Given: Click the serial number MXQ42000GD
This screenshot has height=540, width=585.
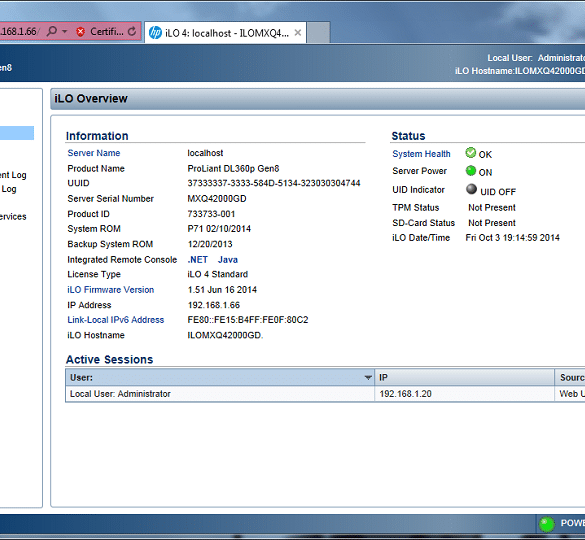Looking at the screenshot, I should 217,199.
